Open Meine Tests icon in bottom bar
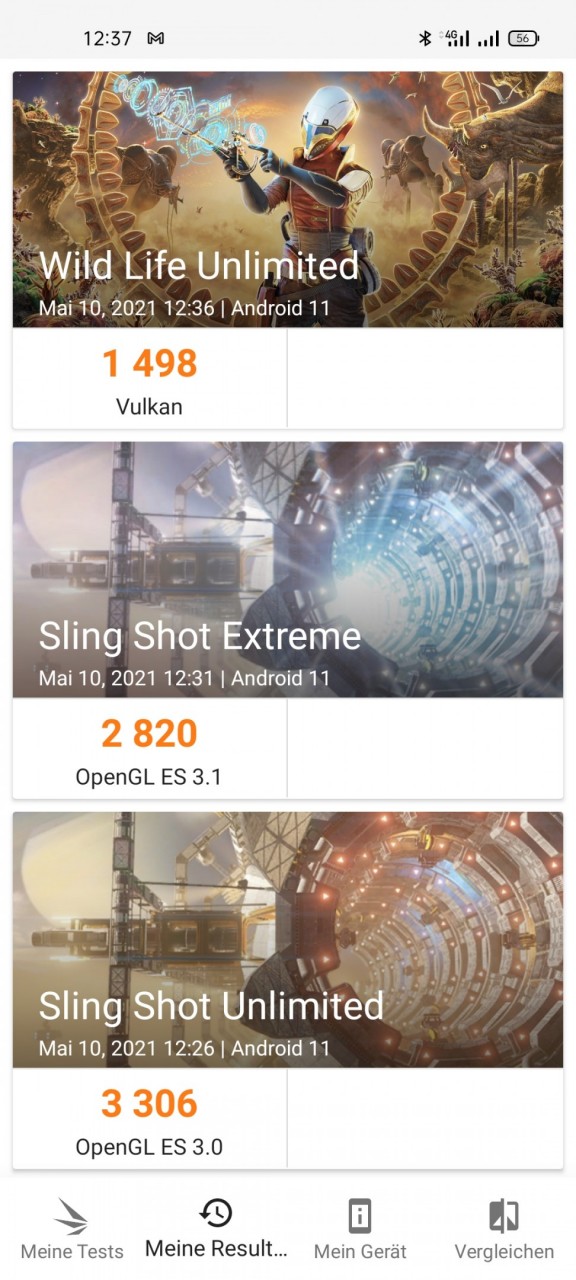 tap(72, 1215)
